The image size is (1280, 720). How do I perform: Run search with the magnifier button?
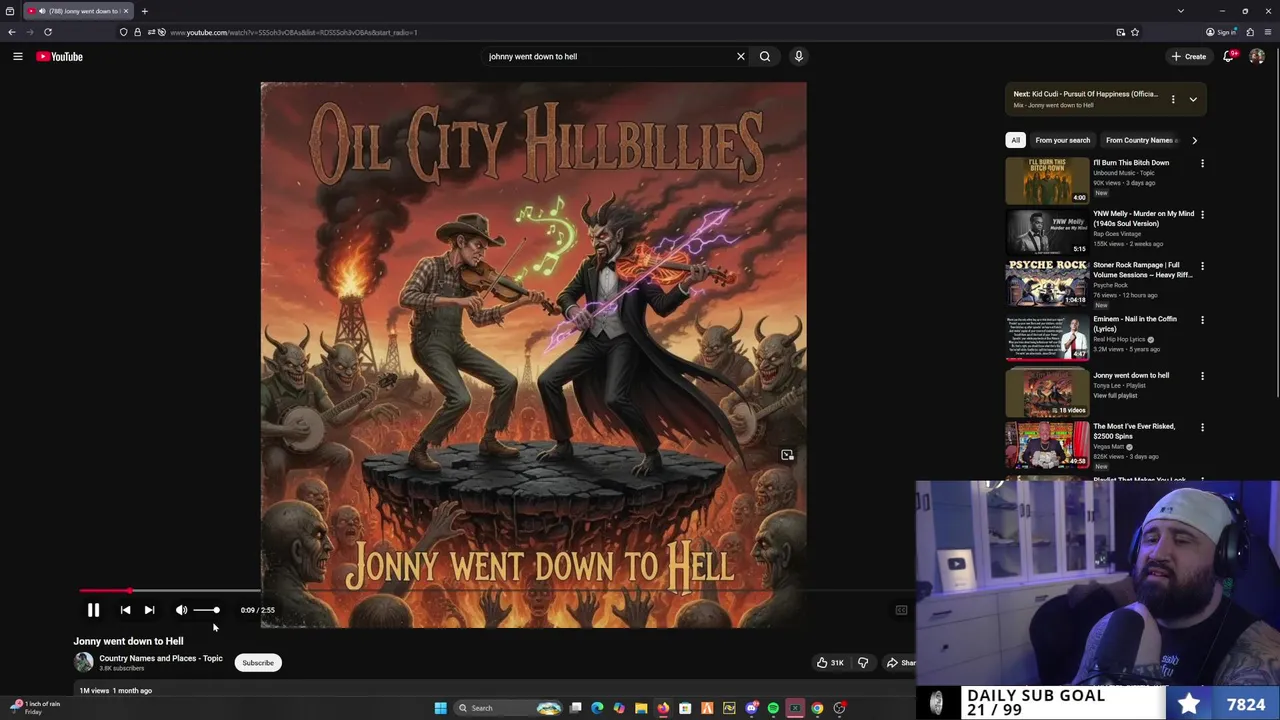765,57
